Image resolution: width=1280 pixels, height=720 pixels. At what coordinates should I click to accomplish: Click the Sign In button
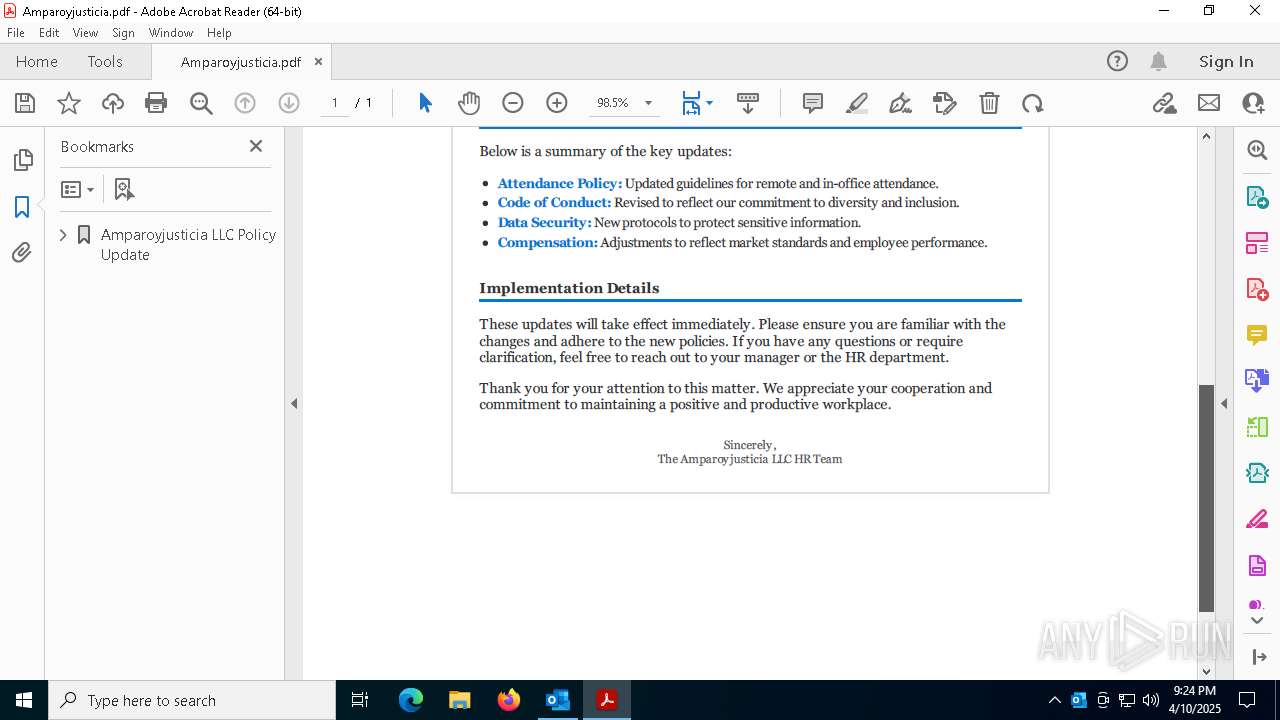coord(1226,61)
